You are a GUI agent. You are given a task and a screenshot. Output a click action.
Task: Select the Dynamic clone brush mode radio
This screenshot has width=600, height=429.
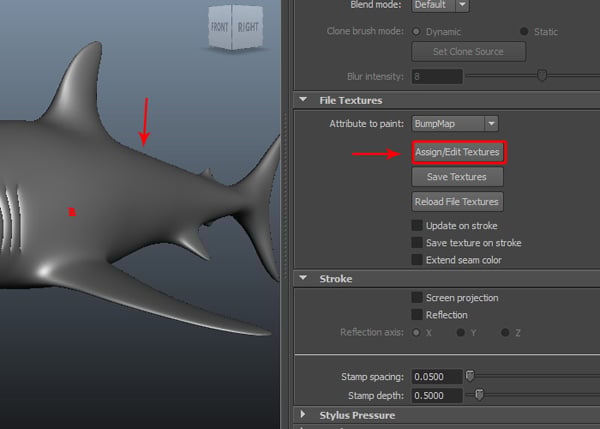tap(416, 31)
